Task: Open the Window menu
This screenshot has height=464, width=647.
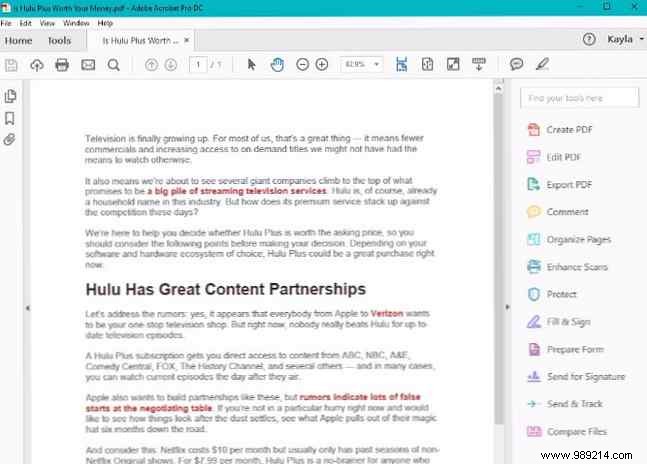Action: 76,23
